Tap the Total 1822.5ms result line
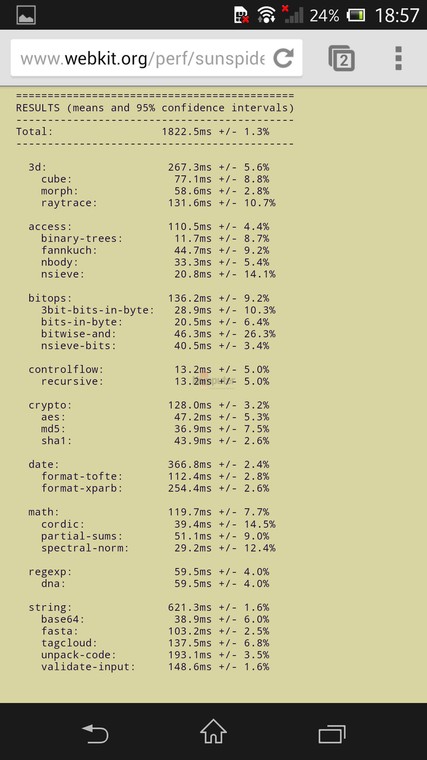This screenshot has width=427, height=760. point(142,131)
